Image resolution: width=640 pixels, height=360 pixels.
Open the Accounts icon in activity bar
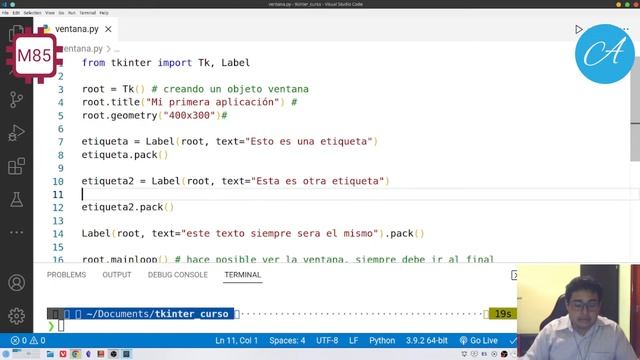click(16, 282)
